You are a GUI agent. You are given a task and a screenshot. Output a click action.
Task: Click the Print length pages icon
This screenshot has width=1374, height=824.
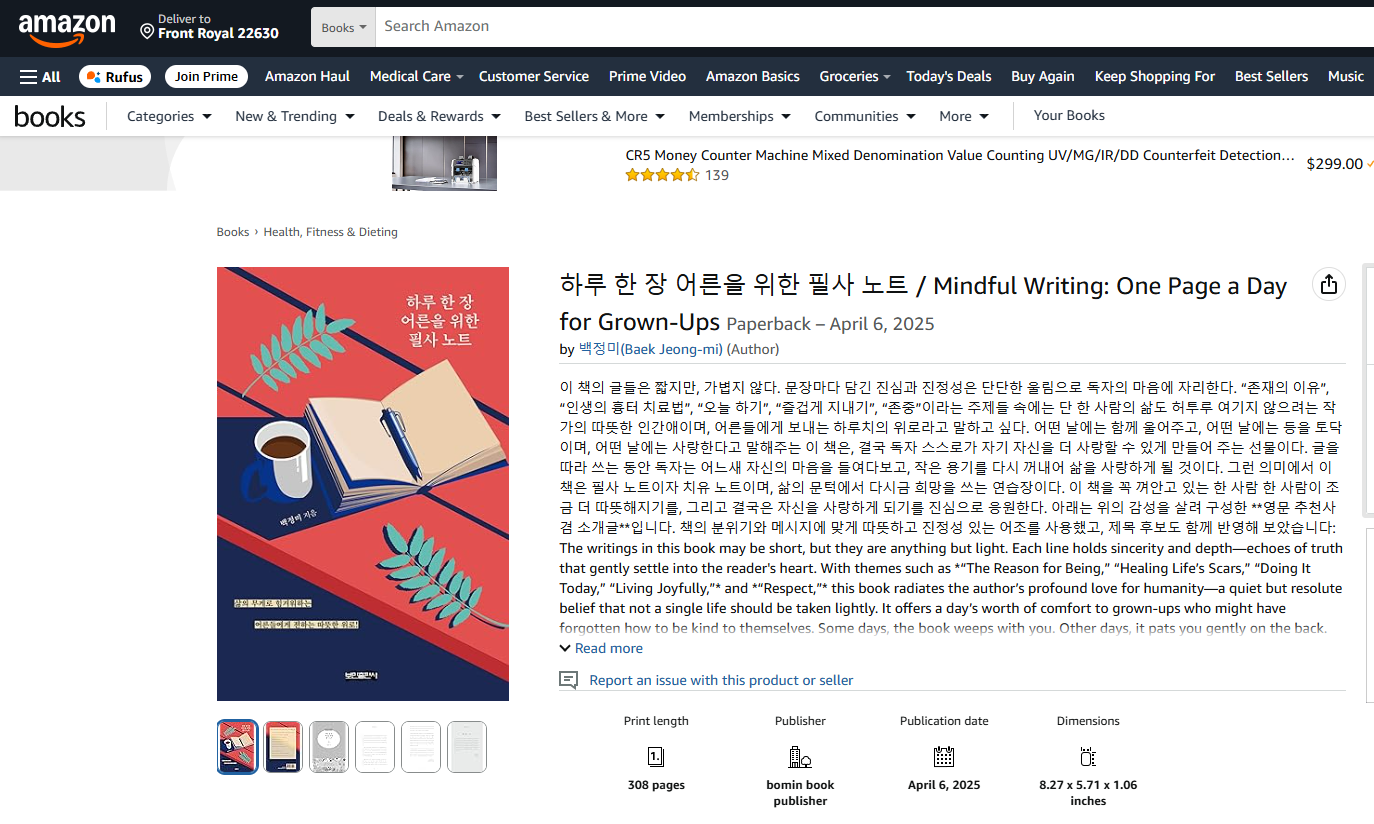click(x=656, y=757)
